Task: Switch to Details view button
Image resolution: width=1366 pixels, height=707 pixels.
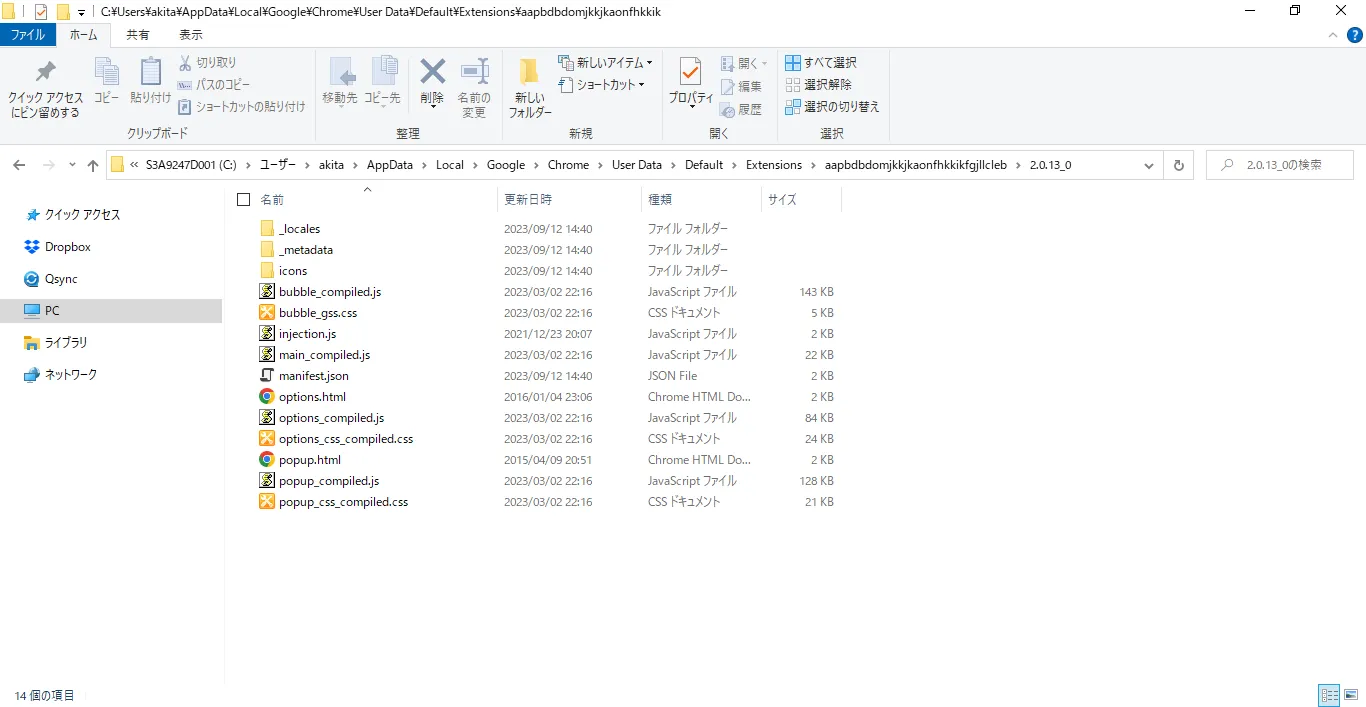Action: 1329,695
